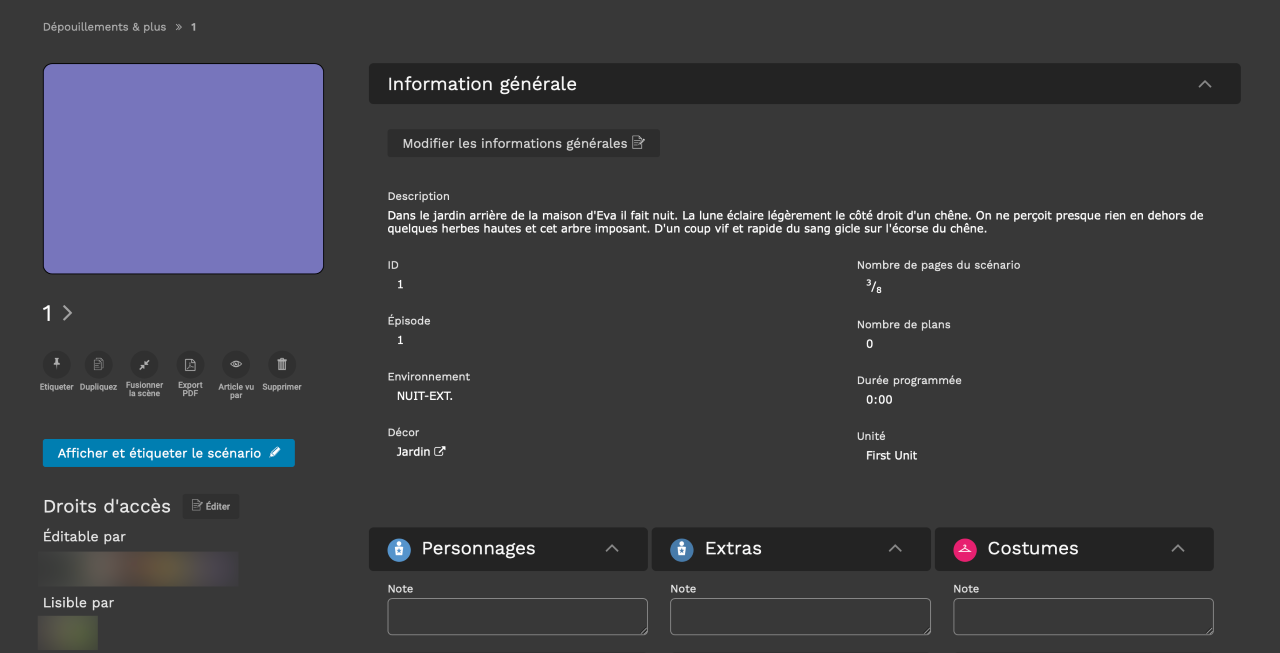The height and width of the screenshot is (653, 1280).
Task: Click the Dépouillements & plus breadcrumb
Action: (x=104, y=27)
